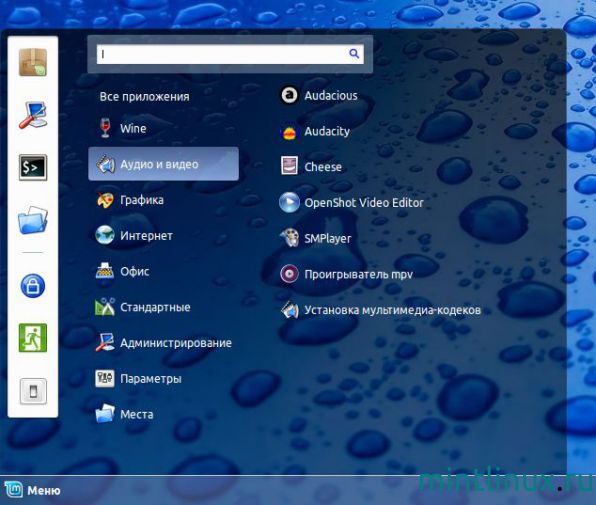Launch OpenShot Video Editor text entry
The height and width of the screenshot is (505, 596).
364,203
